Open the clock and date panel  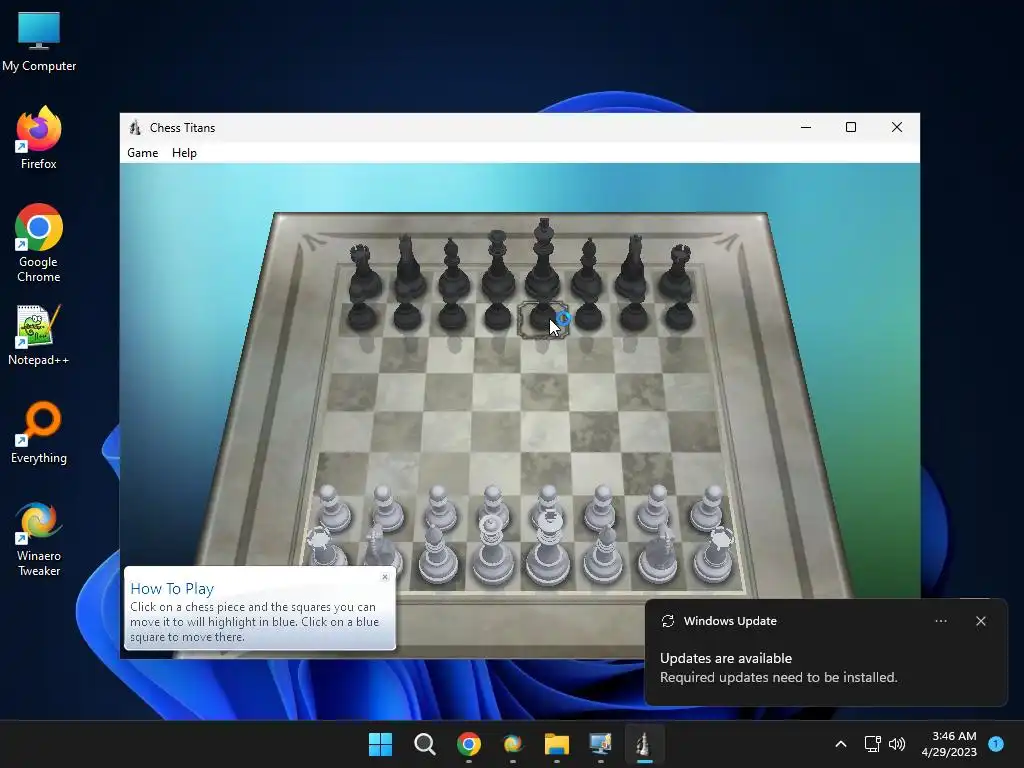(949, 744)
